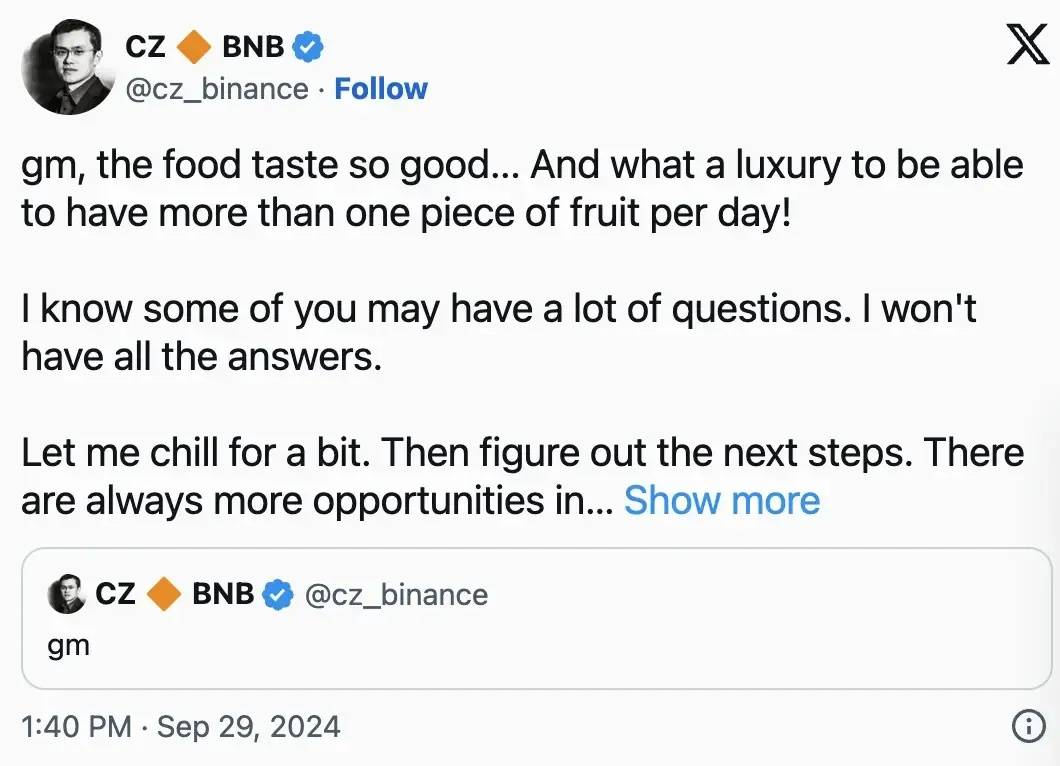1060x766 pixels.
Task: Click the blue verified badge in tweet header
Action: (306, 46)
